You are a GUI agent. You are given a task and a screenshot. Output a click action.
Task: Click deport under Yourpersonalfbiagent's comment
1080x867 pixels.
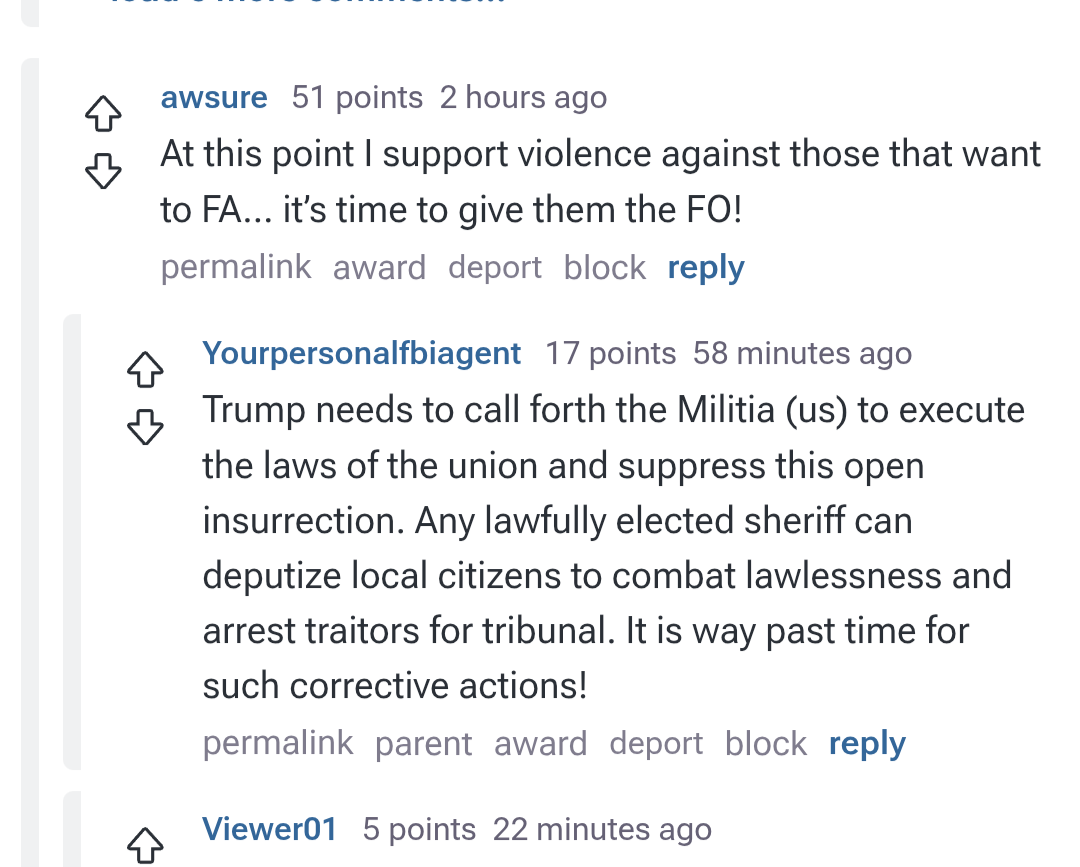(656, 744)
